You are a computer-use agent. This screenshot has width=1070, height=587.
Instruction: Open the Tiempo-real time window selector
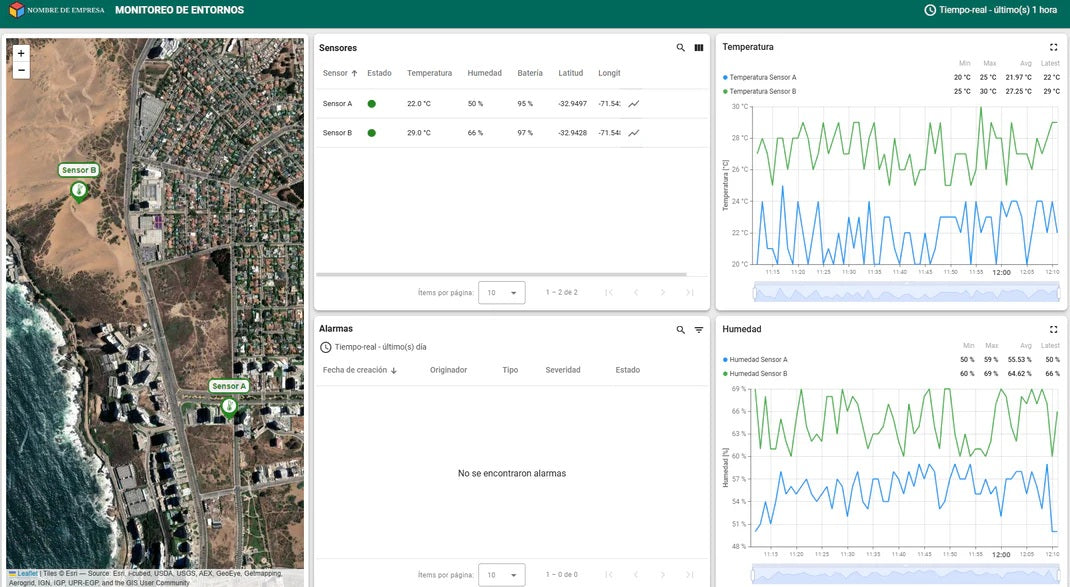990,10
